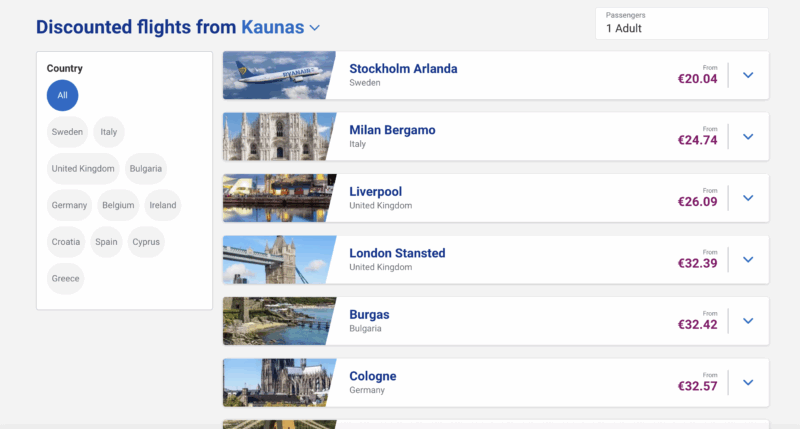
Task: Filter flights by Sweden
Action: pos(68,132)
